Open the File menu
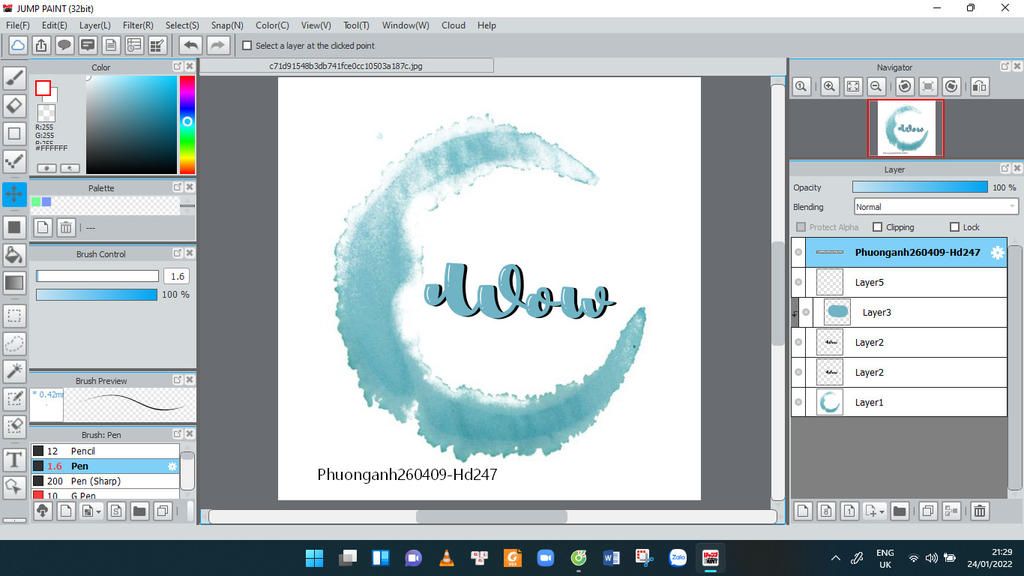This screenshot has width=1024, height=576. (x=18, y=25)
